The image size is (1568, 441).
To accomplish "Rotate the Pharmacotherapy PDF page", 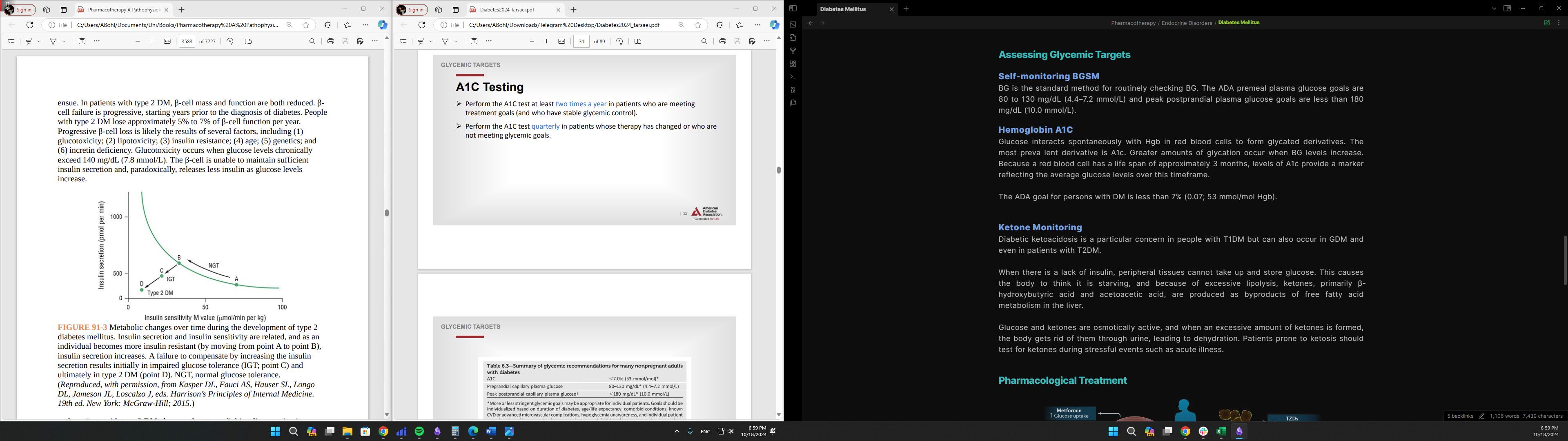I will click(x=230, y=41).
